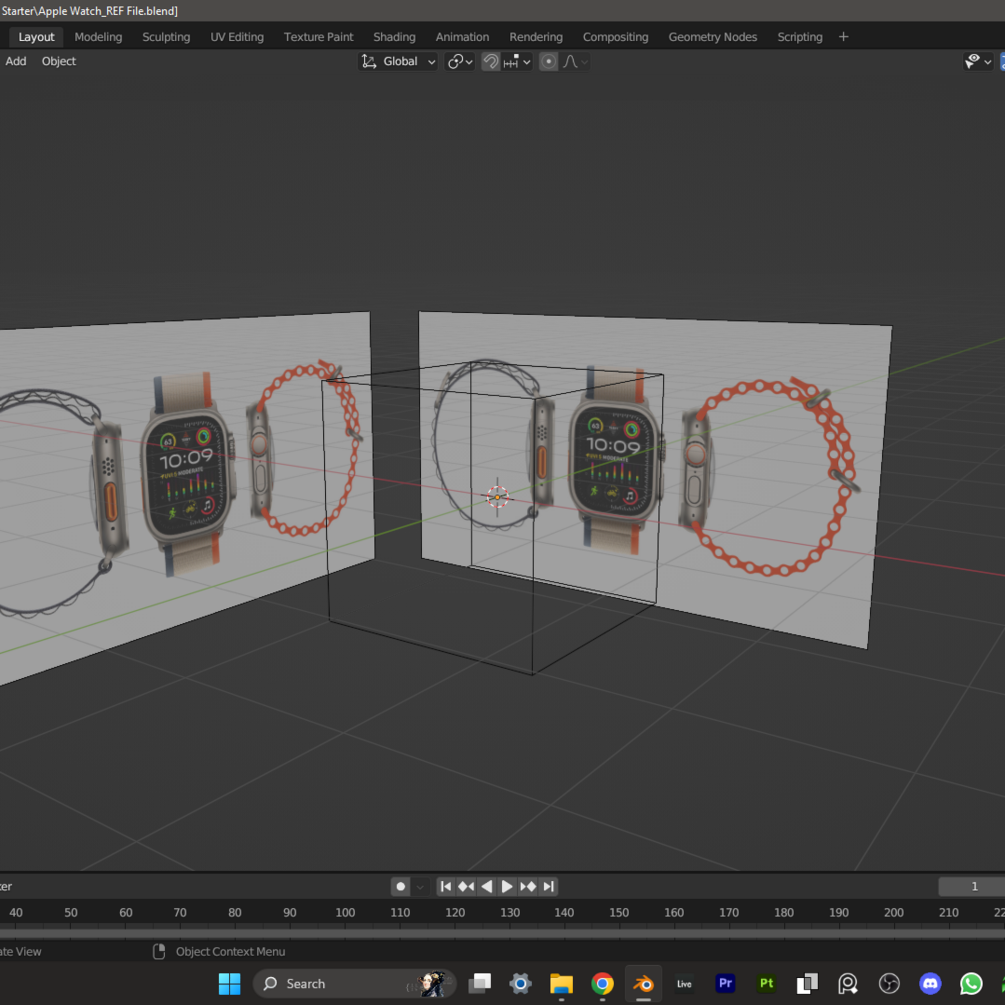Open OBS Studio from the taskbar
Viewport: 1005px width, 1005px height.
890,984
